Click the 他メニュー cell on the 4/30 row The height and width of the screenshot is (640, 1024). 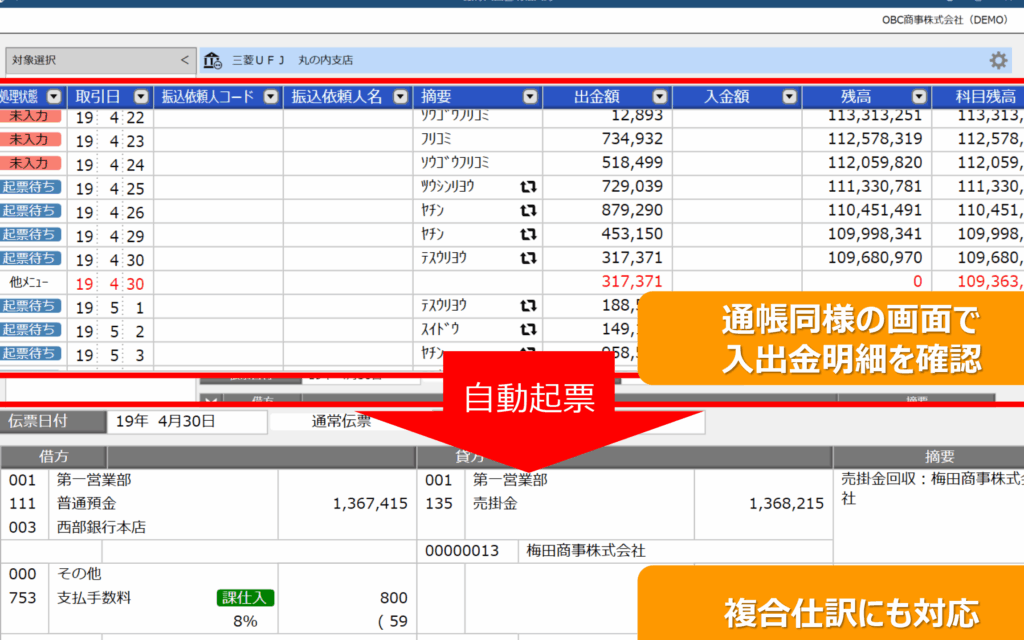[29, 283]
